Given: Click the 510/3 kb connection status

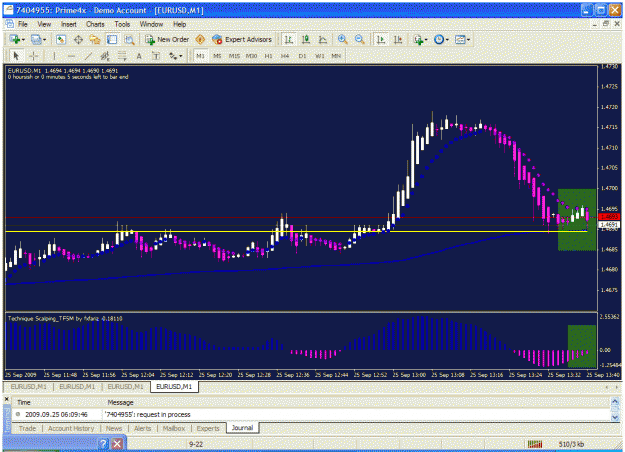Looking at the screenshot, I should click(571, 444).
